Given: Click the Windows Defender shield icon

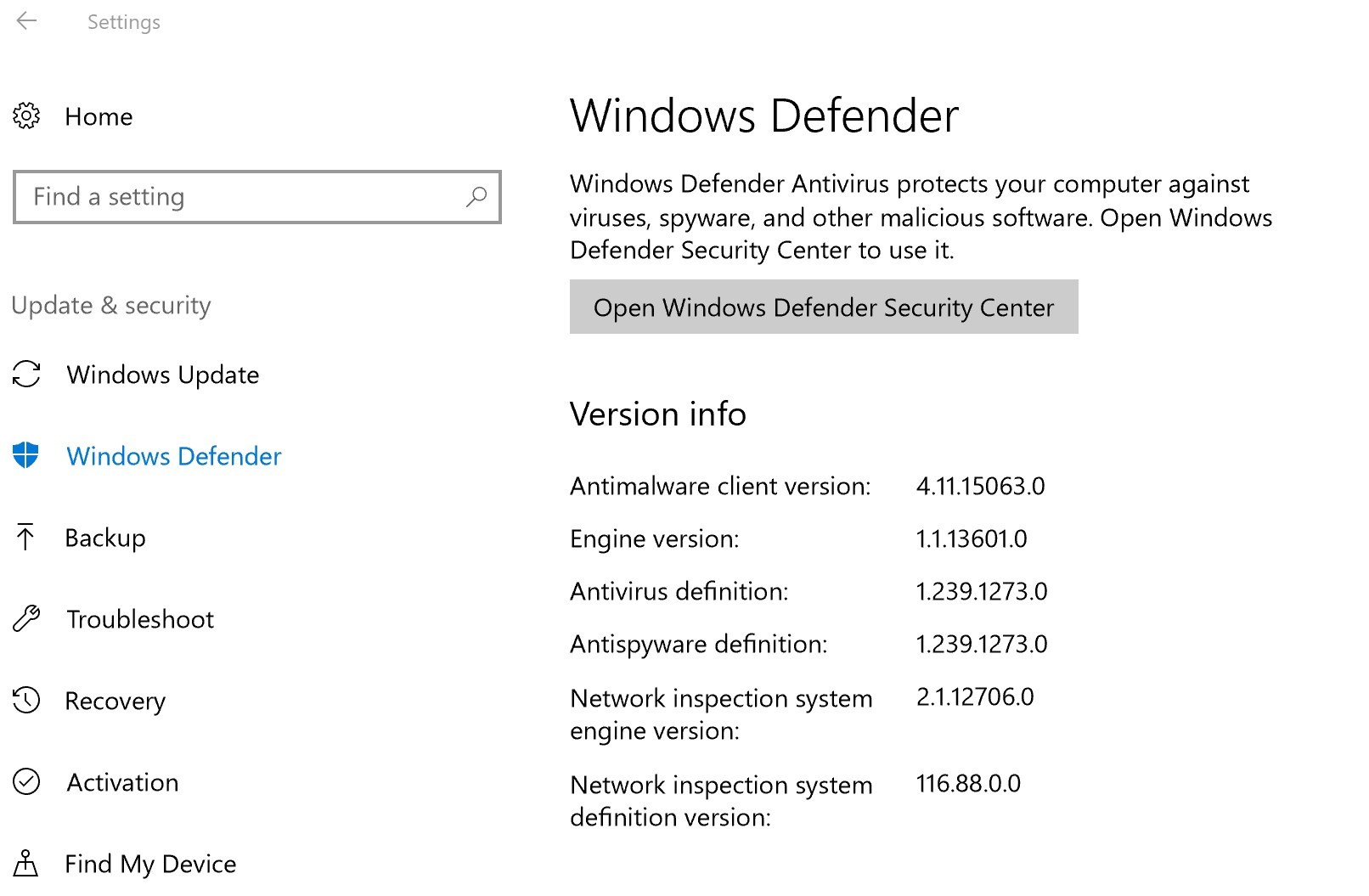Looking at the screenshot, I should (26, 455).
